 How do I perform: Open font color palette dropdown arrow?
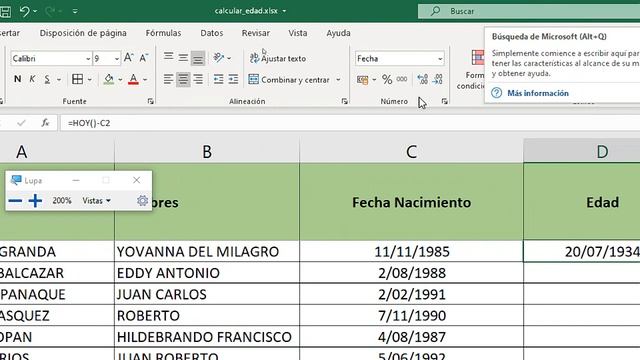(145, 80)
